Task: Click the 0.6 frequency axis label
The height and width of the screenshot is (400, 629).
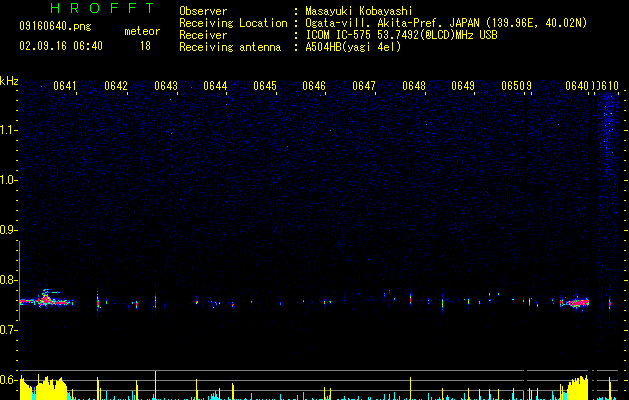Action: 8,380
